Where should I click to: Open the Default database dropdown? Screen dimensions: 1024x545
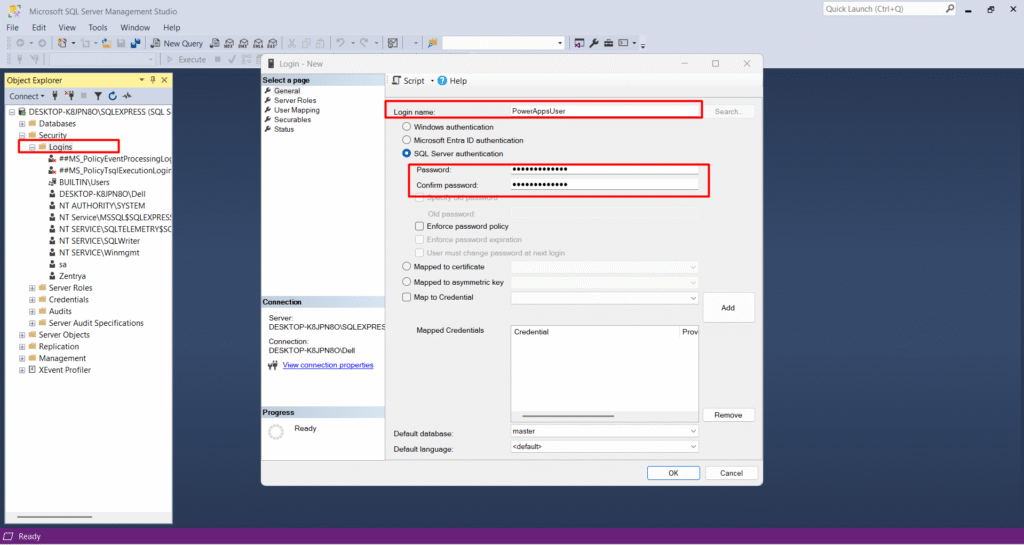coord(604,431)
